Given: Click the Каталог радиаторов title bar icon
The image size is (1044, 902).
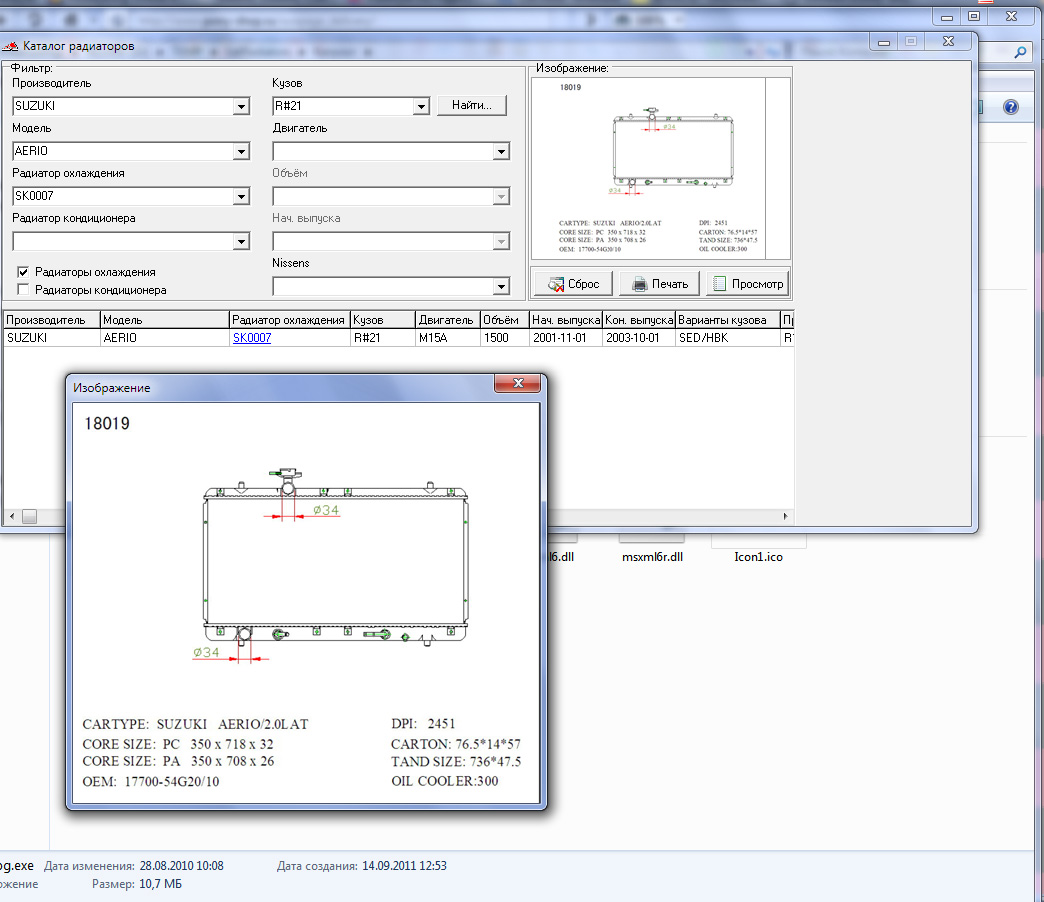Looking at the screenshot, I should pos(10,46).
